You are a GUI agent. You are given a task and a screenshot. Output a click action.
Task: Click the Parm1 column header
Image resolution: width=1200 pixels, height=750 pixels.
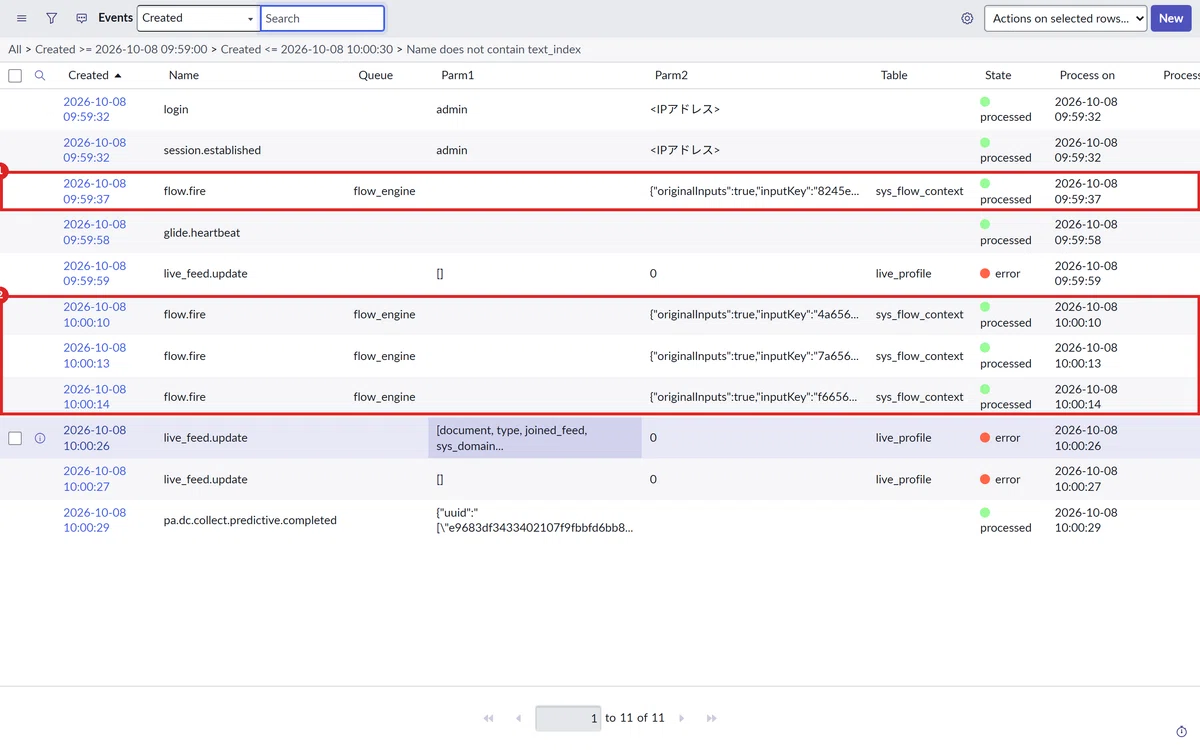458,75
